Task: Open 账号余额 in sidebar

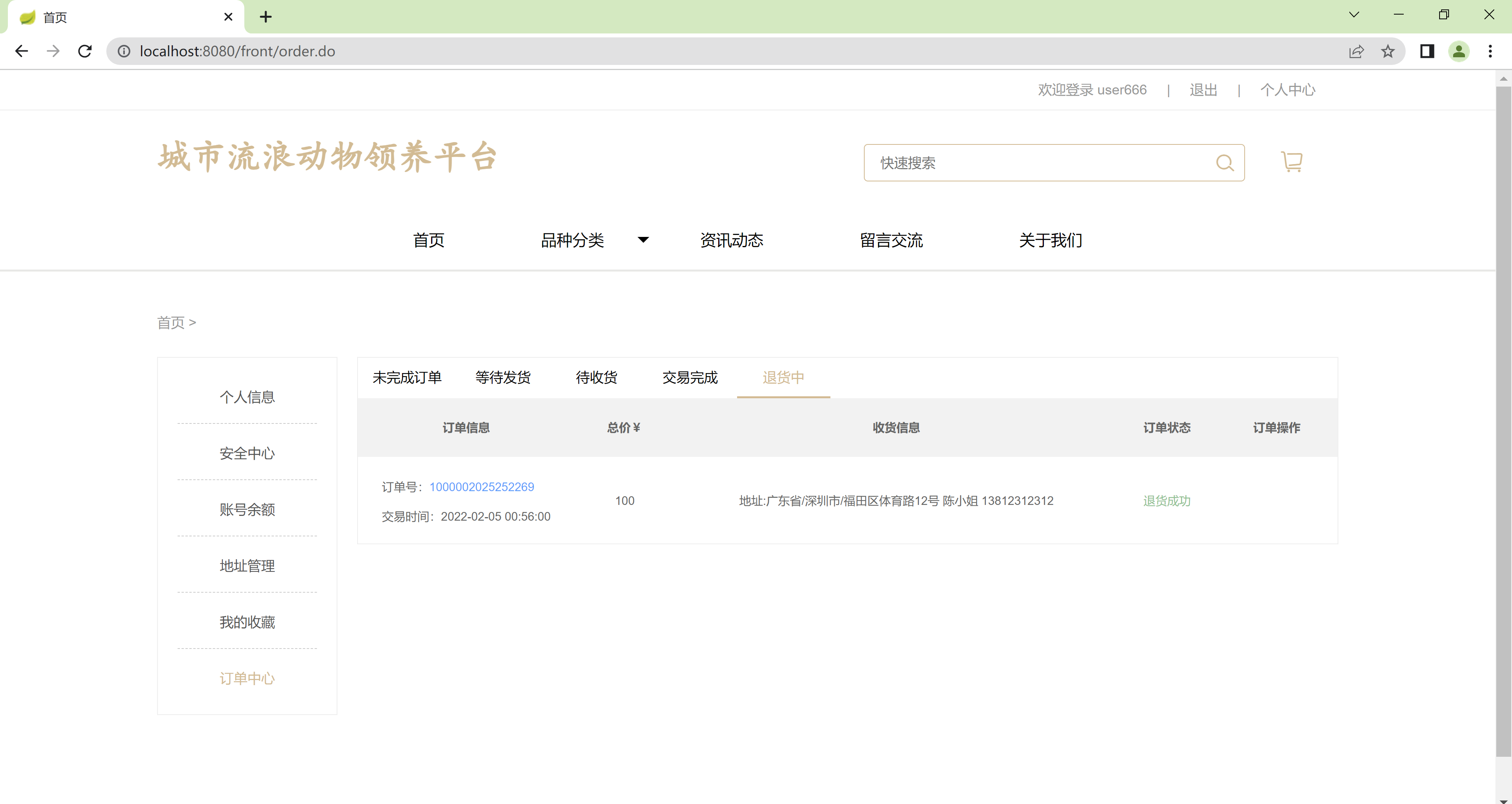Action: (x=247, y=510)
